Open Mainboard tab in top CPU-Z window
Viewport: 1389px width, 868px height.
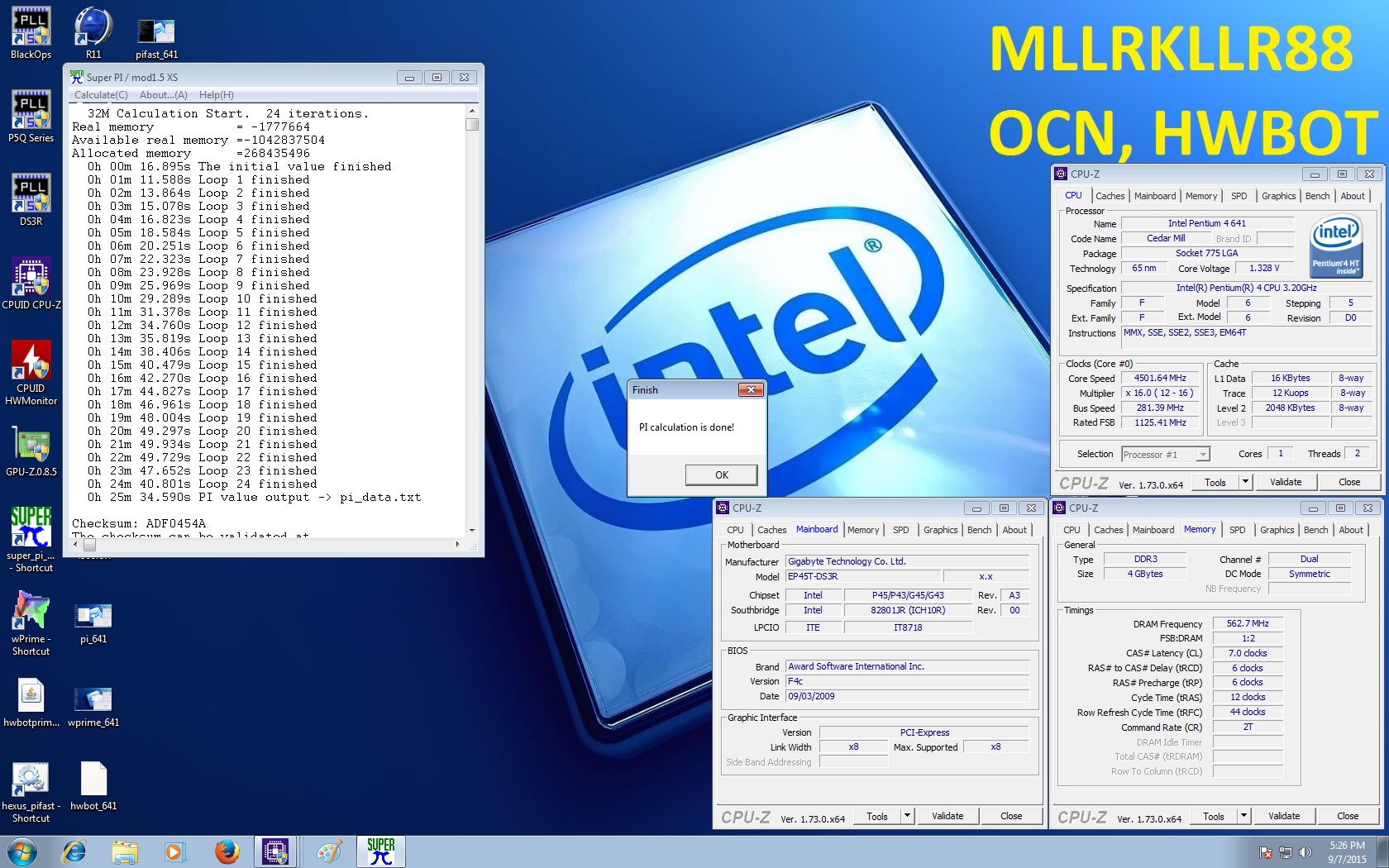[x=1155, y=196]
